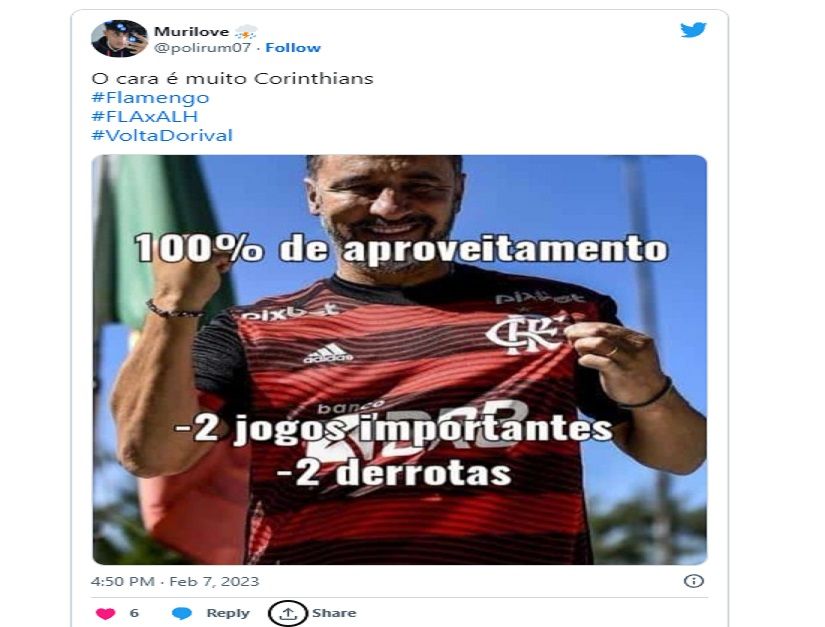The height and width of the screenshot is (627, 825).
Task: Follow the @polirum07 account
Action: pos(293,48)
